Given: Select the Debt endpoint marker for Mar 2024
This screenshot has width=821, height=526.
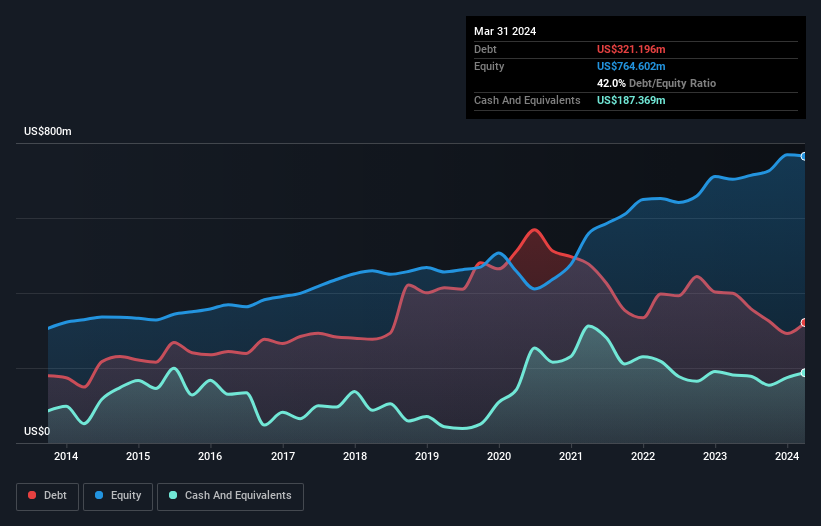Looking at the screenshot, I should [804, 322].
